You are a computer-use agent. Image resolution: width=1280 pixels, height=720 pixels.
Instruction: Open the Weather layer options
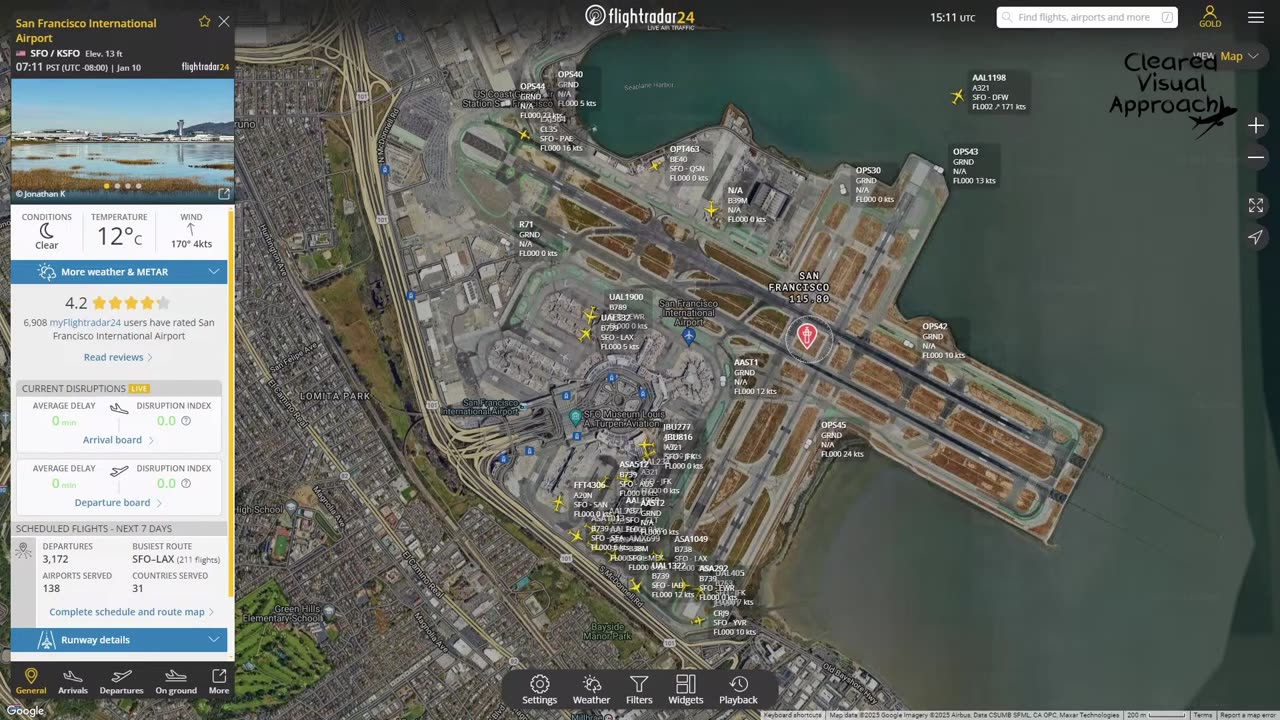click(x=591, y=690)
